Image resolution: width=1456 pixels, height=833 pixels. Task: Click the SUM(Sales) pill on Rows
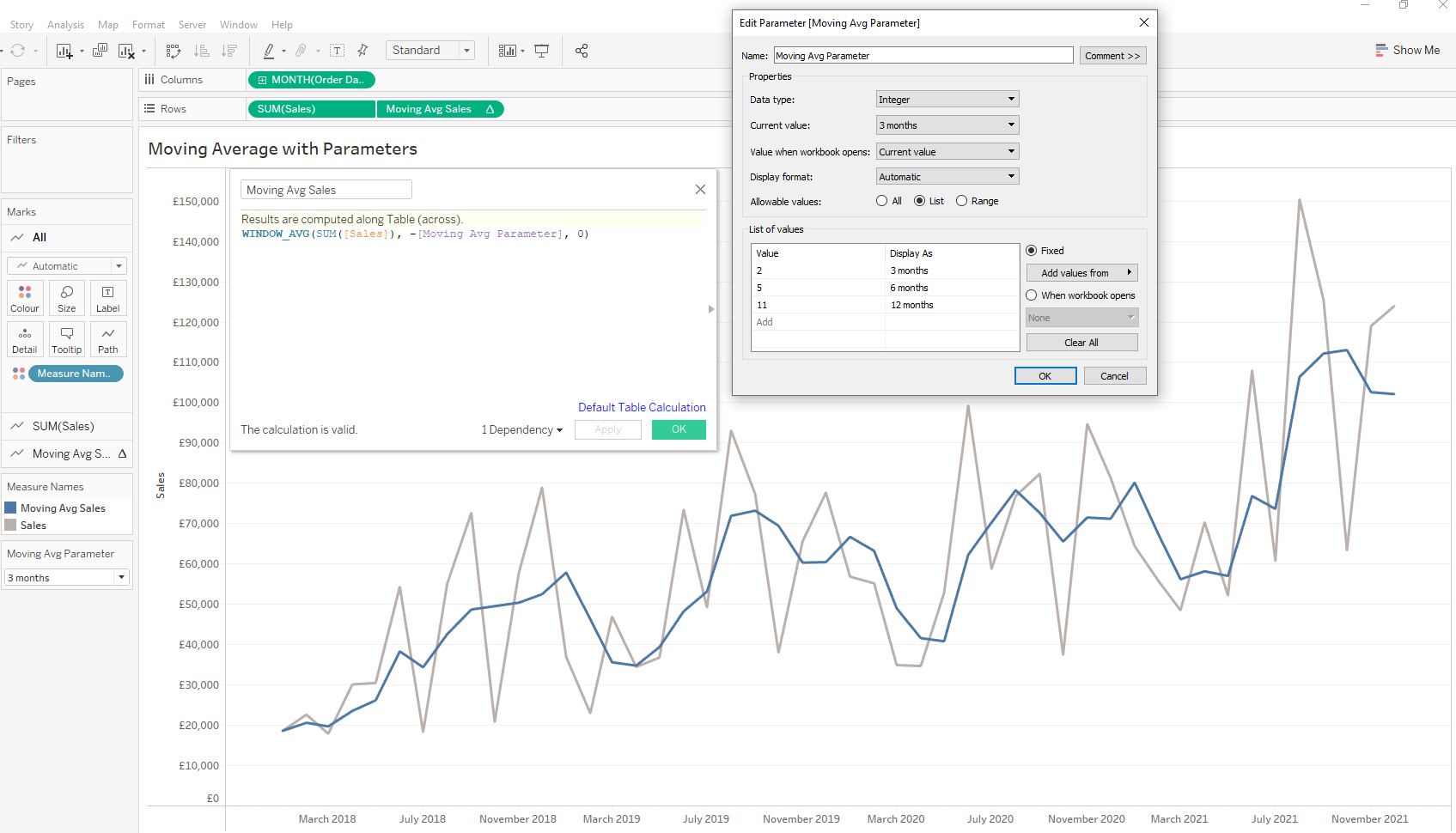click(311, 108)
